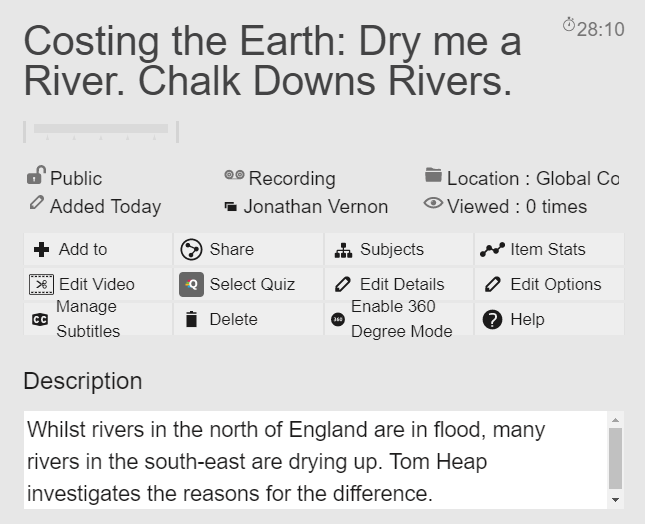Click the Edit Video scissors icon
The image size is (645, 524).
click(x=41, y=285)
